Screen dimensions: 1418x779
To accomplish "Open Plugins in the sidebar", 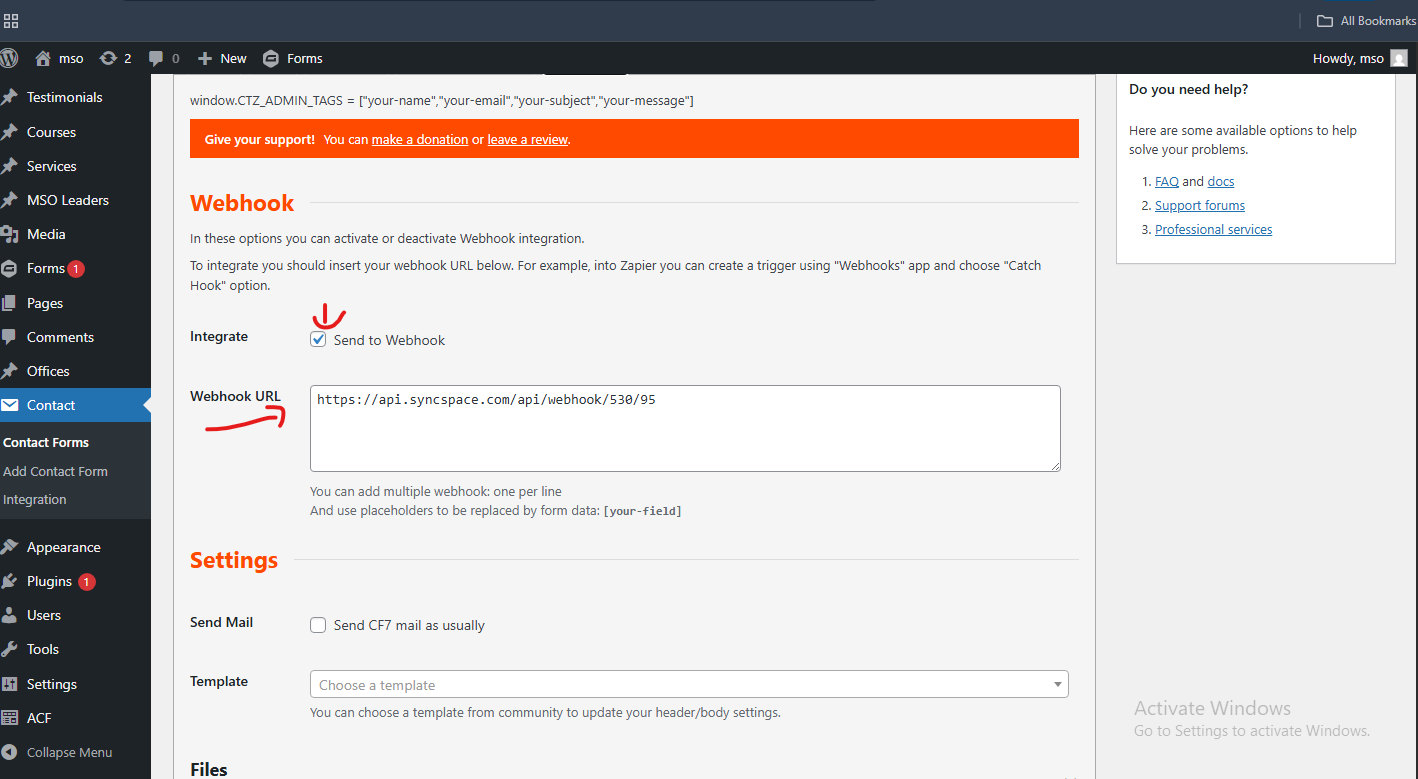I will point(49,581).
